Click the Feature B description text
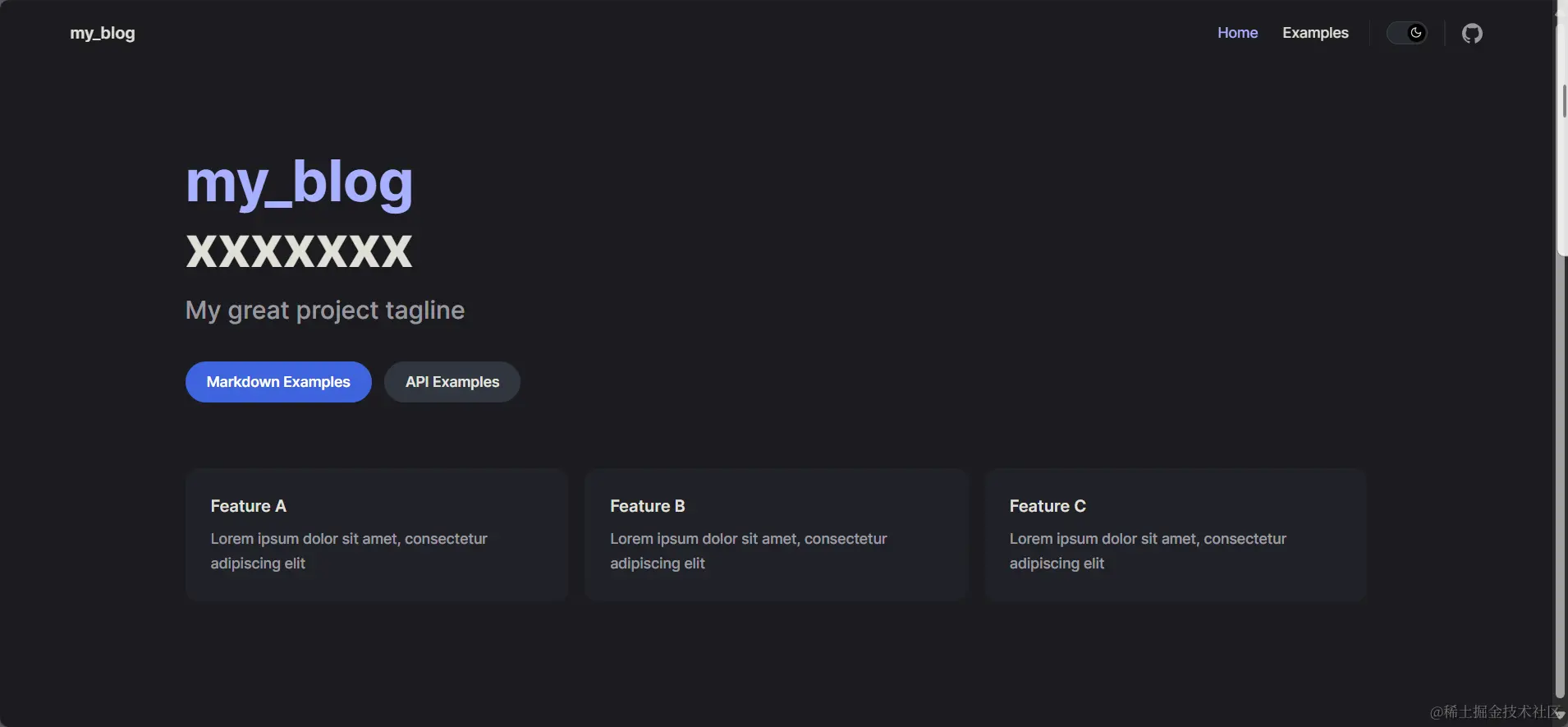The image size is (1568, 727). tap(748, 550)
